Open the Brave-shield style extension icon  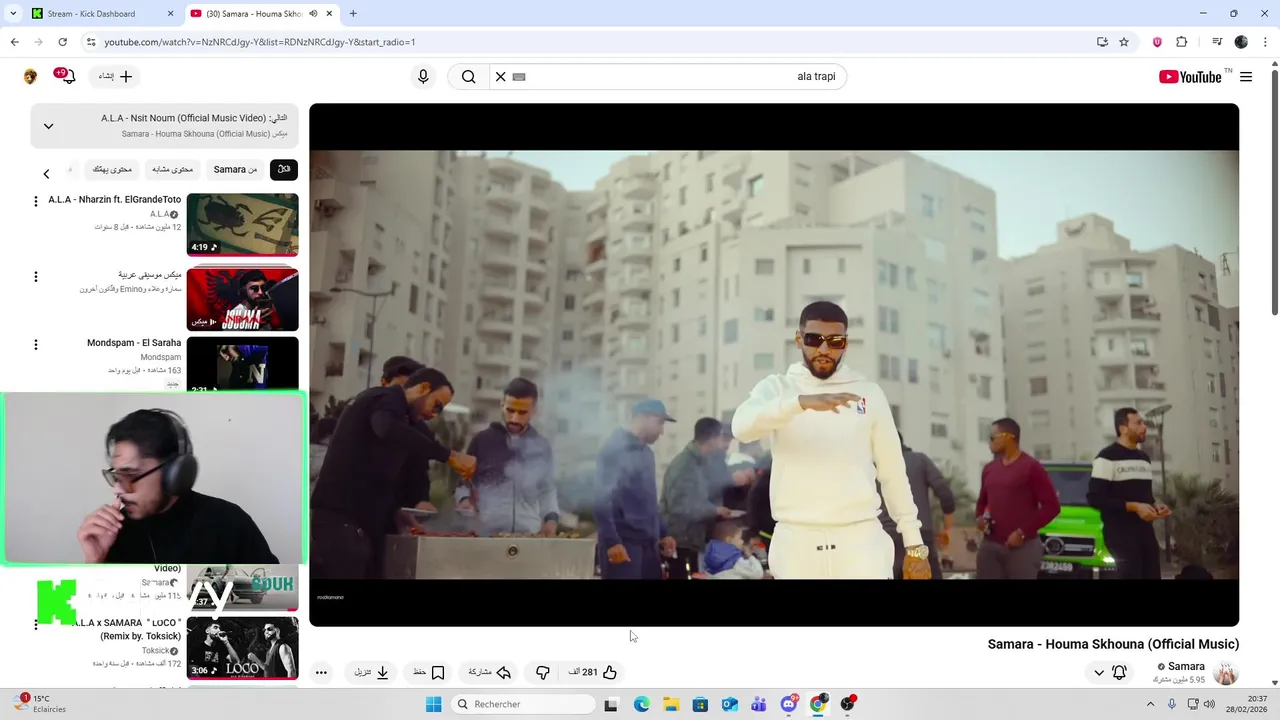1157,42
